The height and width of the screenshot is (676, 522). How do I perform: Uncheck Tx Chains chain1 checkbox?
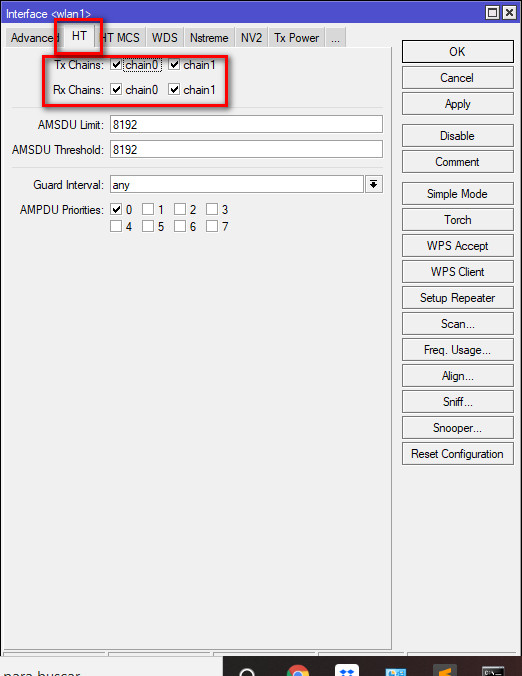point(174,65)
